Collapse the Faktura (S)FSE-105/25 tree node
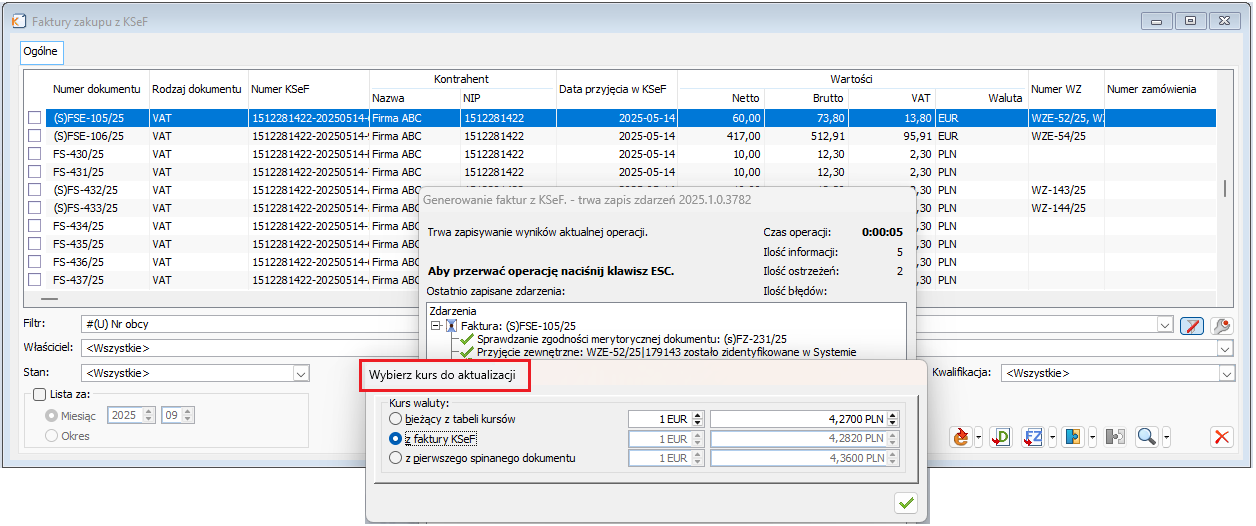The width and height of the screenshot is (1256, 526). click(x=436, y=326)
